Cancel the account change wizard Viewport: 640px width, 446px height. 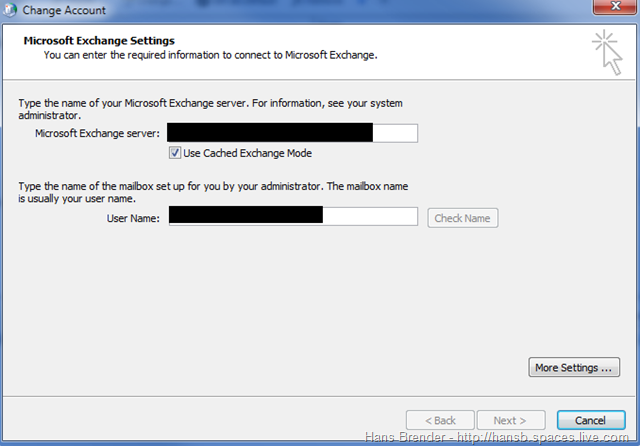[x=590, y=420]
